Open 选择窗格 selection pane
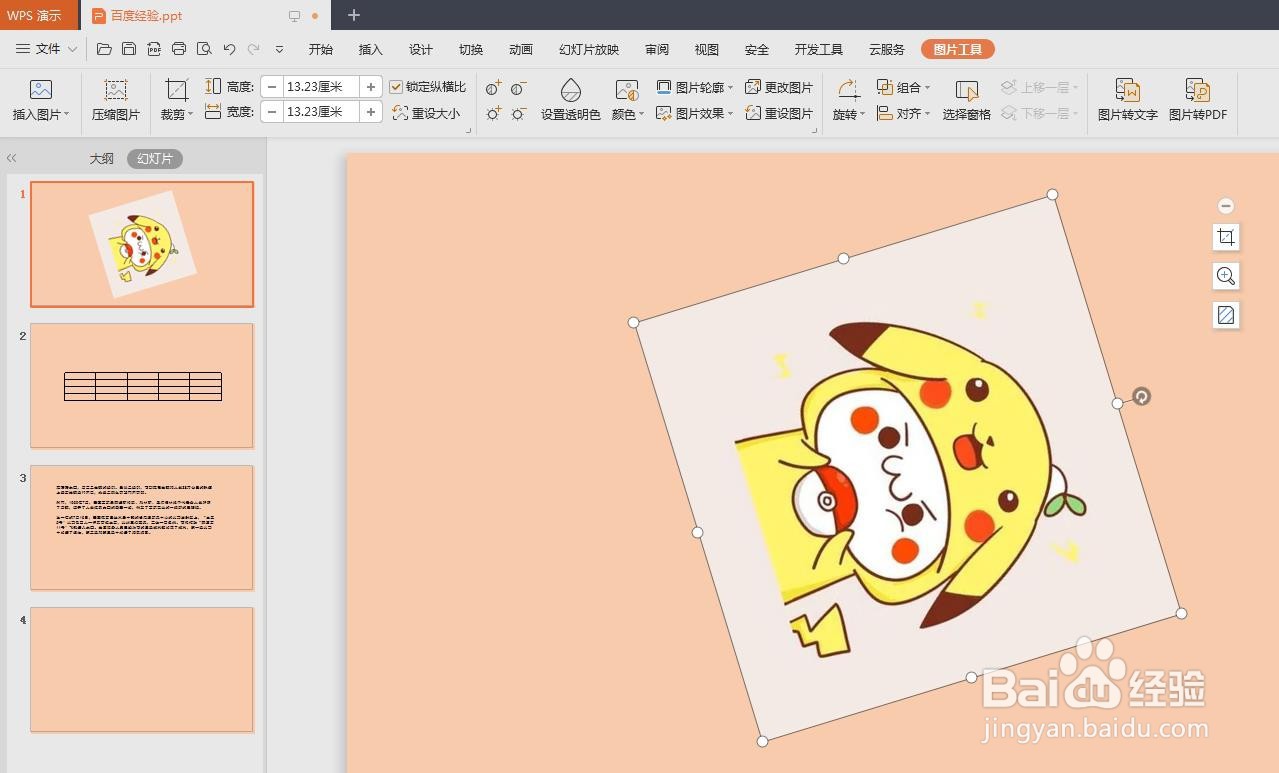This screenshot has width=1279, height=773. 966,100
